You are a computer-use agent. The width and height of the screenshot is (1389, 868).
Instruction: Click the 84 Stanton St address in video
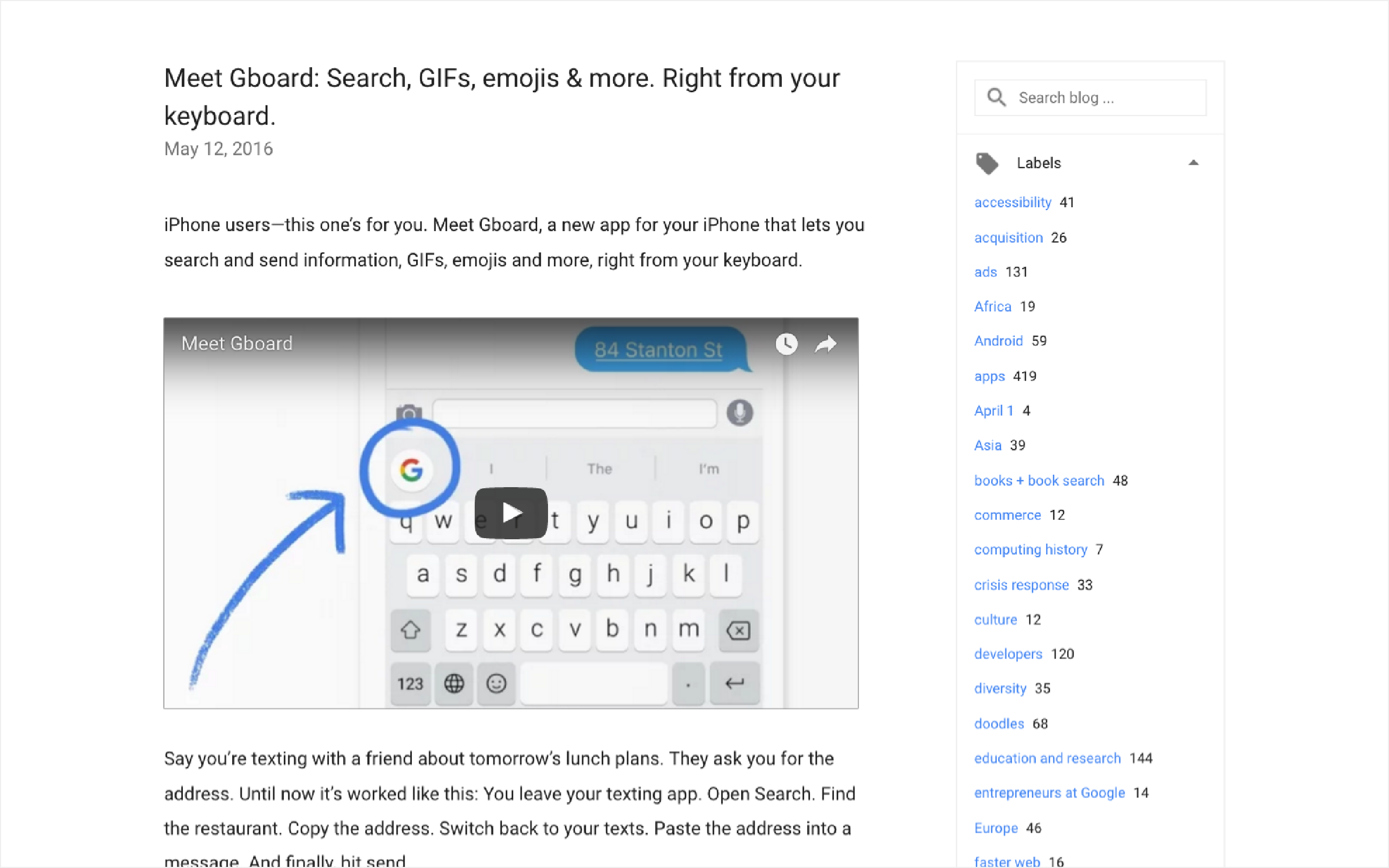pos(658,350)
